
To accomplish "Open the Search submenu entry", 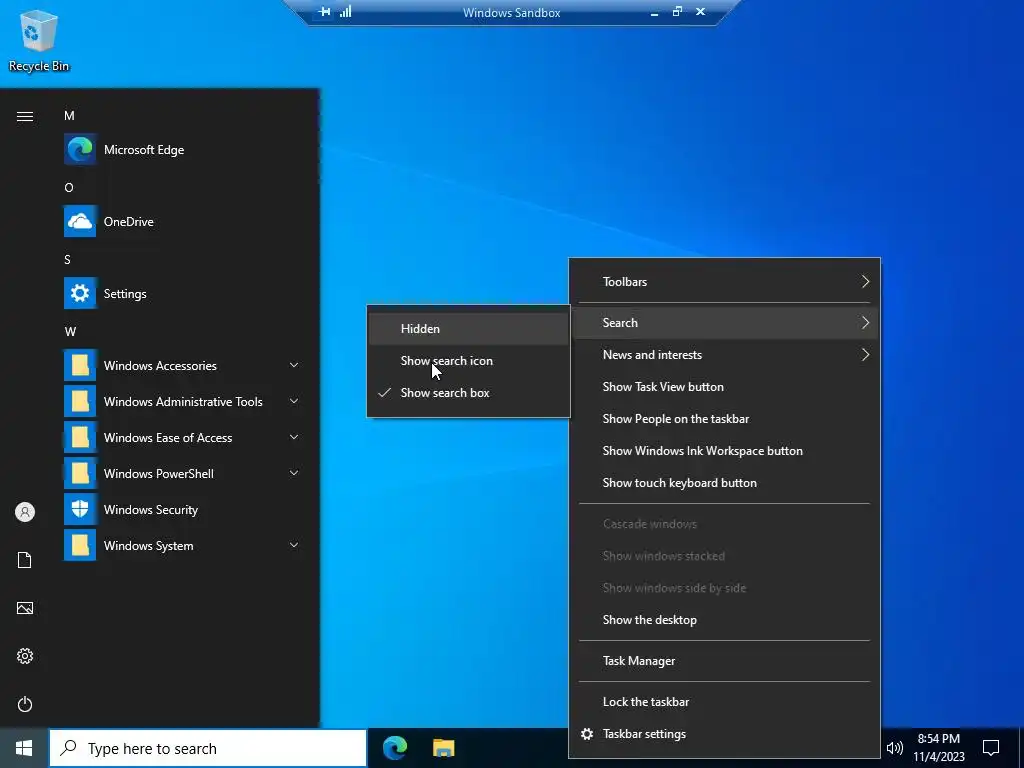I will tap(724, 323).
